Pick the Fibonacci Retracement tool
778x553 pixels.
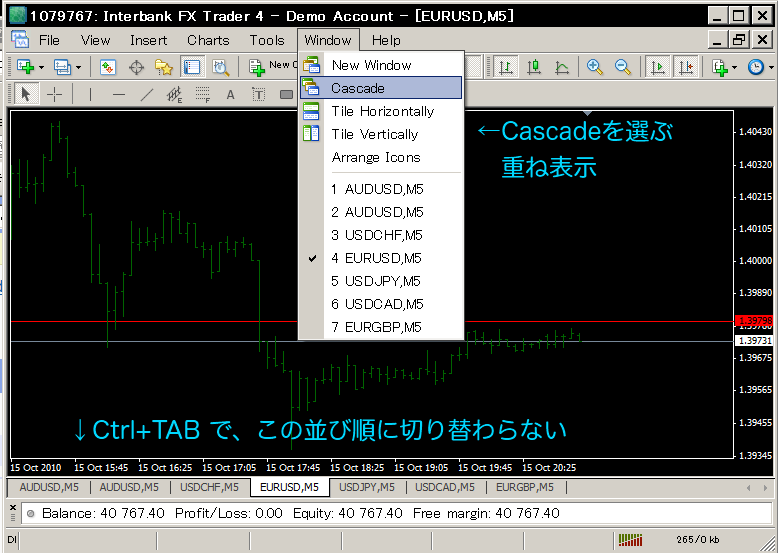click(x=202, y=94)
